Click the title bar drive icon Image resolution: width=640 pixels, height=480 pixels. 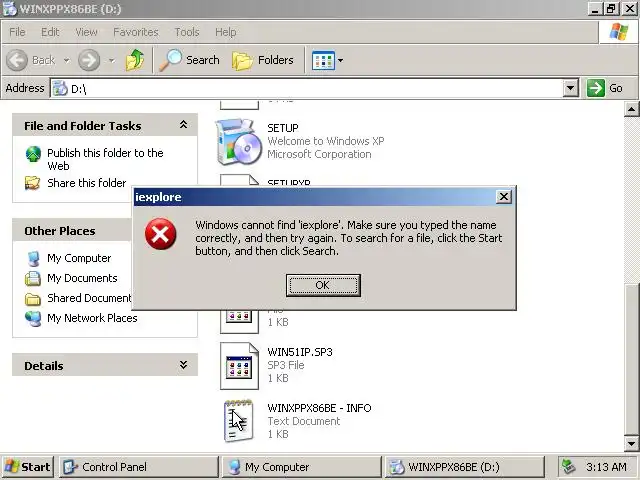(10, 9)
